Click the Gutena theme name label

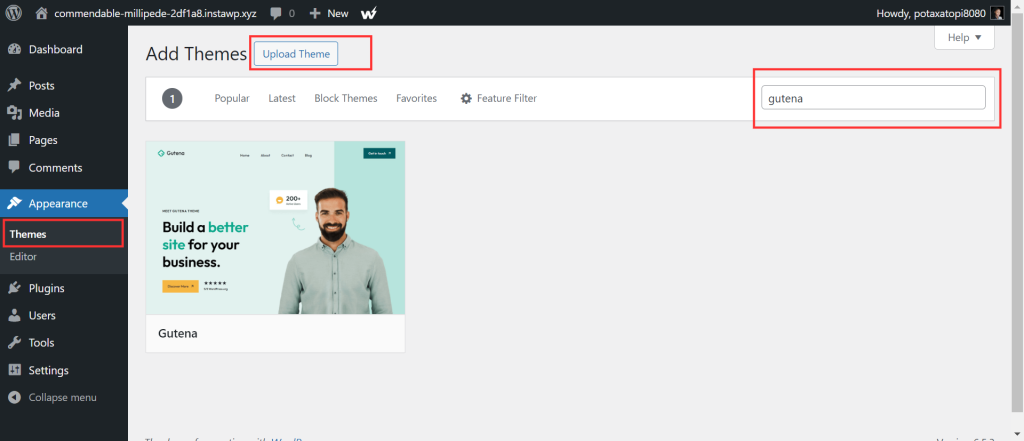(x=178, y=333)
